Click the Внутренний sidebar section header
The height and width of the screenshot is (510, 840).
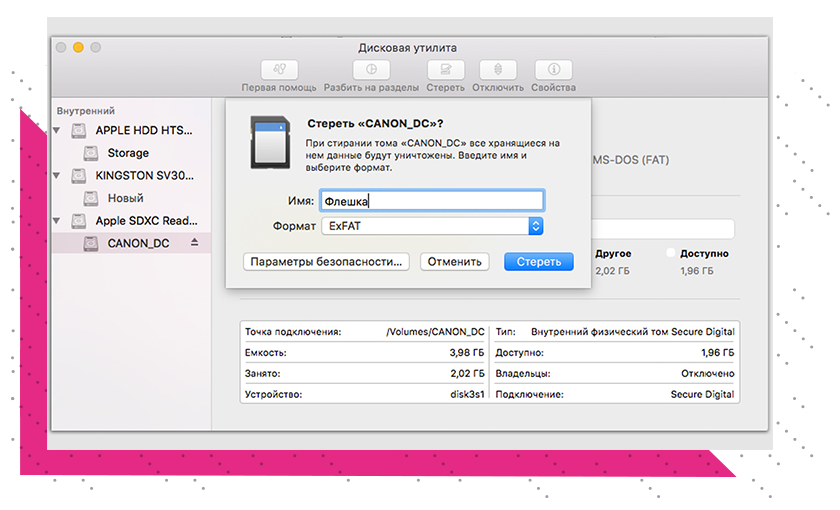pyautogui.click(x=86, y=111)
